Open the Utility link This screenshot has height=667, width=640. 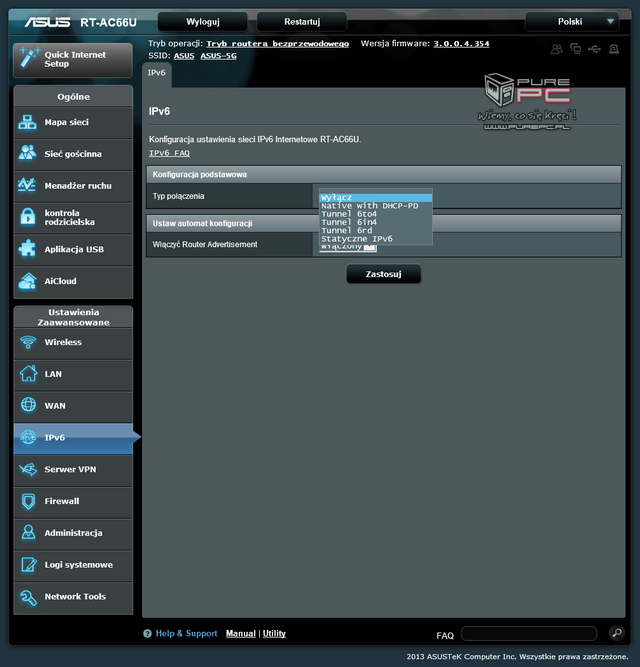pyautogui.click(x=274, y=633)
